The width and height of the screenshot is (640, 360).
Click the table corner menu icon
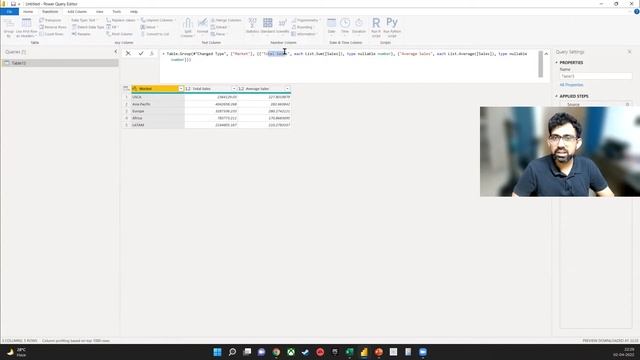pos(126,89)
